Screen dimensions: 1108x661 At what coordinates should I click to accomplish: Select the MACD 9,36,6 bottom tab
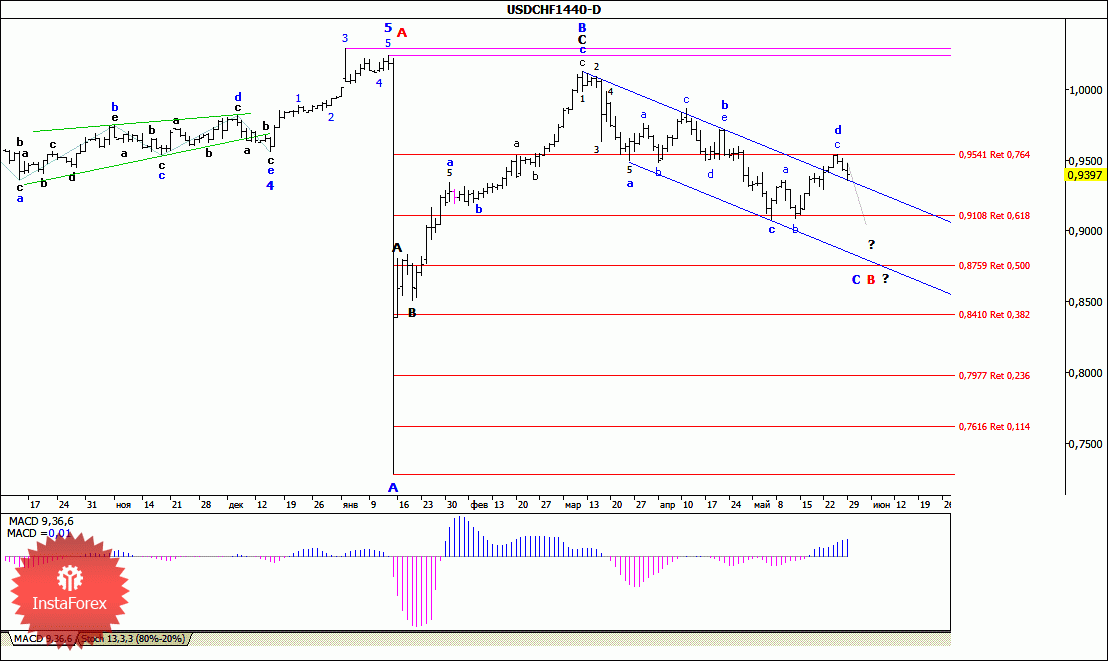43,638
